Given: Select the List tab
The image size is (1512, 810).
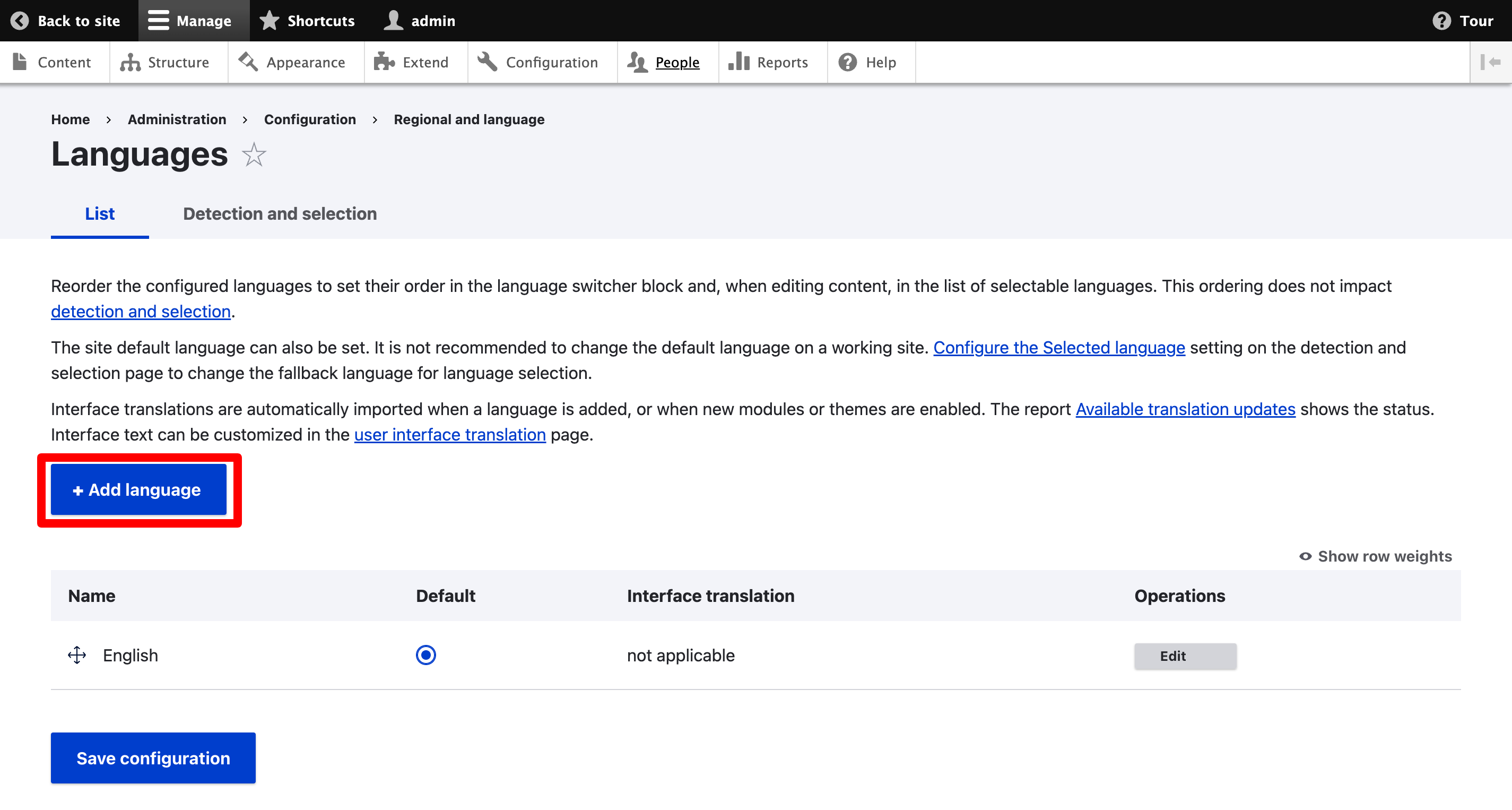Looking at the screenshot, I should 100,214.
